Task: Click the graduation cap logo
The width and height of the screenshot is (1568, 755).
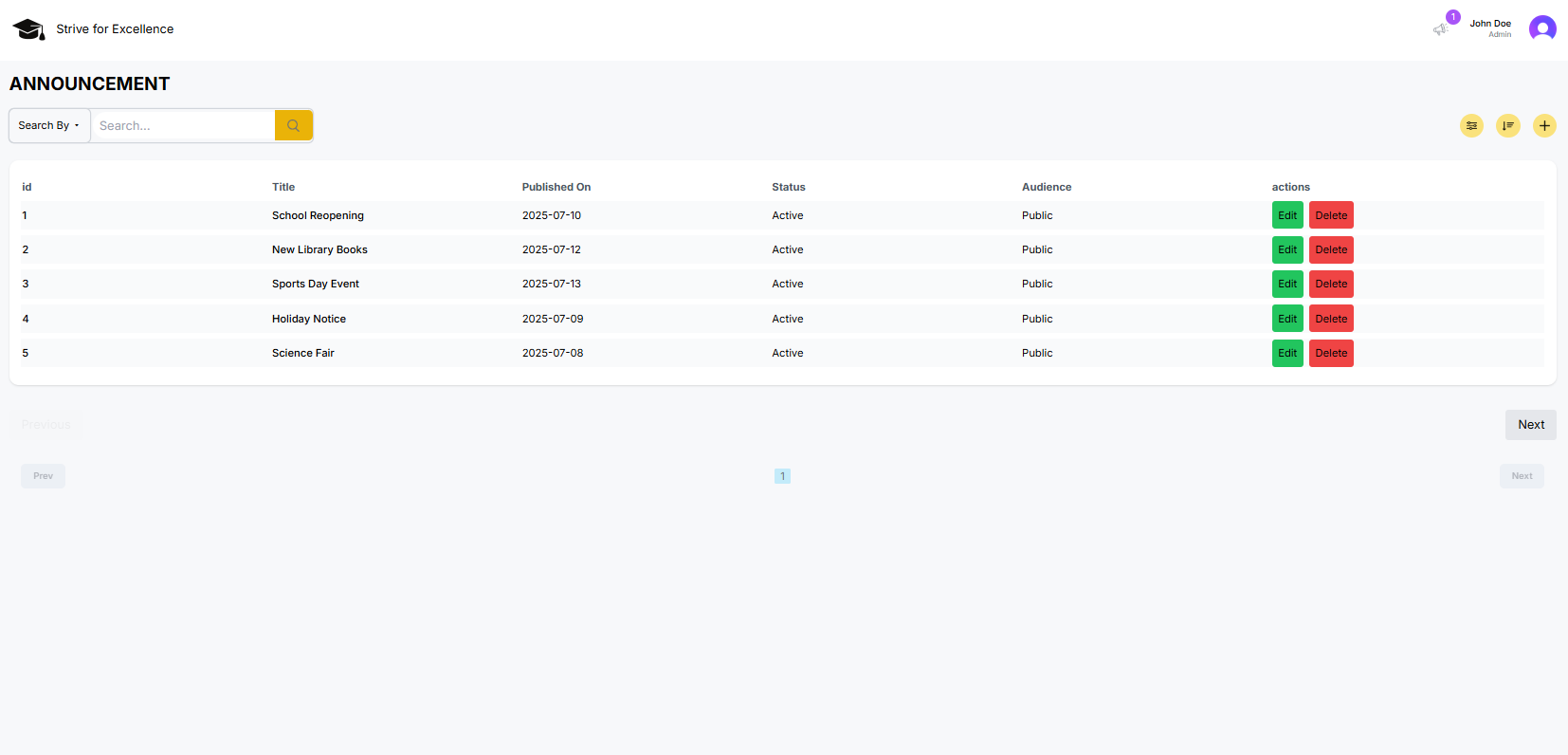Action: (28, 29)
